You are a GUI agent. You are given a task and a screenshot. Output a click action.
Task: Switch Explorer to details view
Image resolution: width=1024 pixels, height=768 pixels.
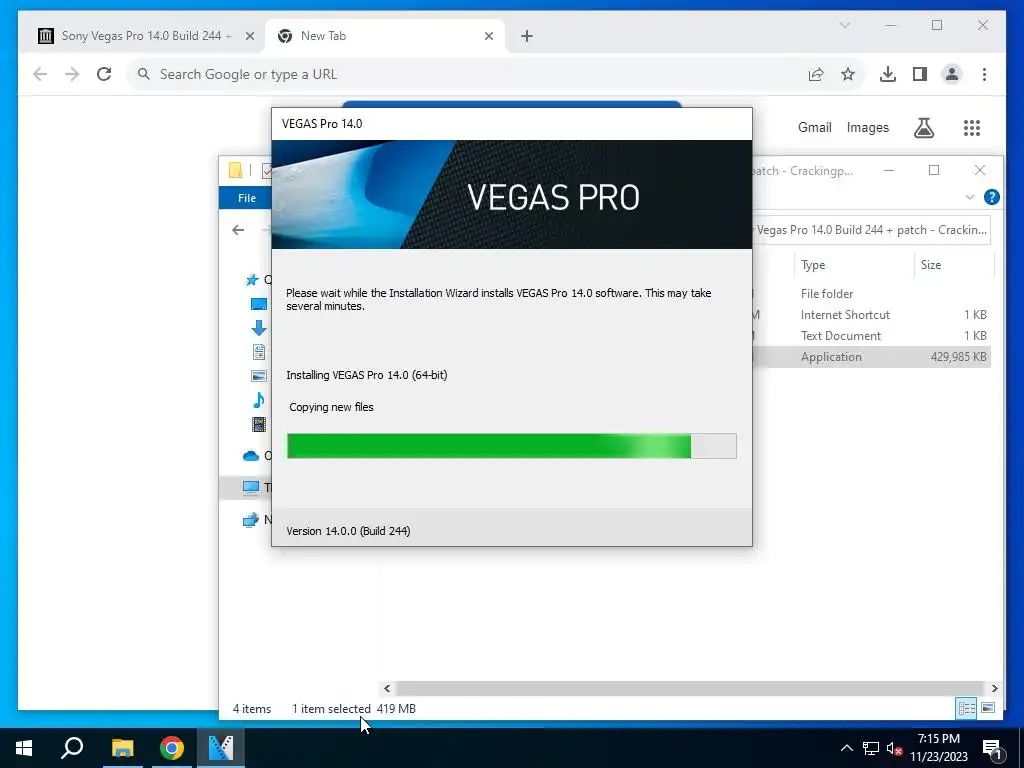click(967, 708)
